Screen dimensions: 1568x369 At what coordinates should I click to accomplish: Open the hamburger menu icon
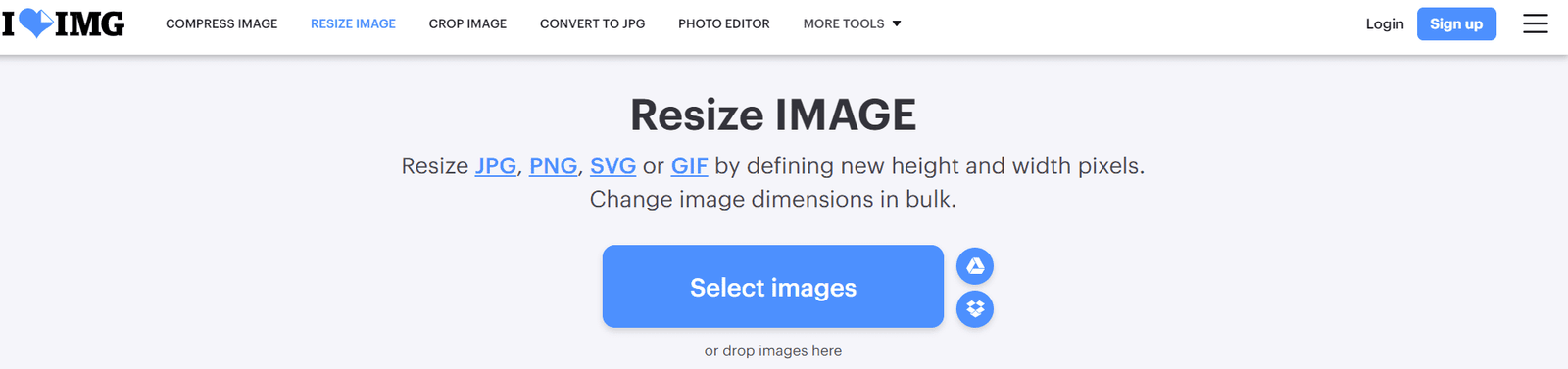click(1536, 23)
